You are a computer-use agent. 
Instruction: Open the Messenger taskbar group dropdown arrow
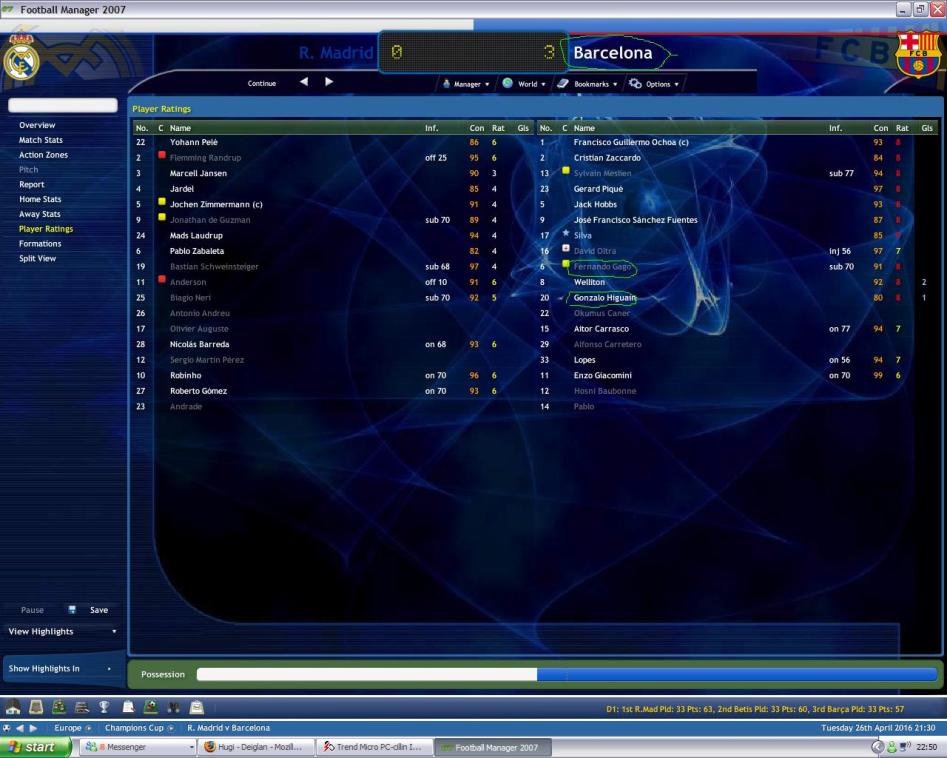click(191, 747)
